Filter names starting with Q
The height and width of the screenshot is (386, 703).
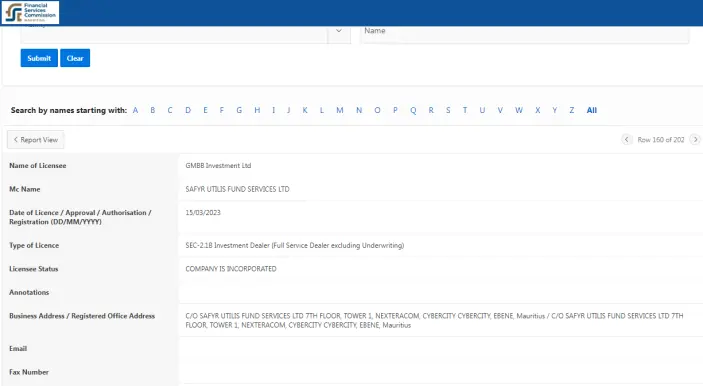pyautogui.click(x=413, y=110)
